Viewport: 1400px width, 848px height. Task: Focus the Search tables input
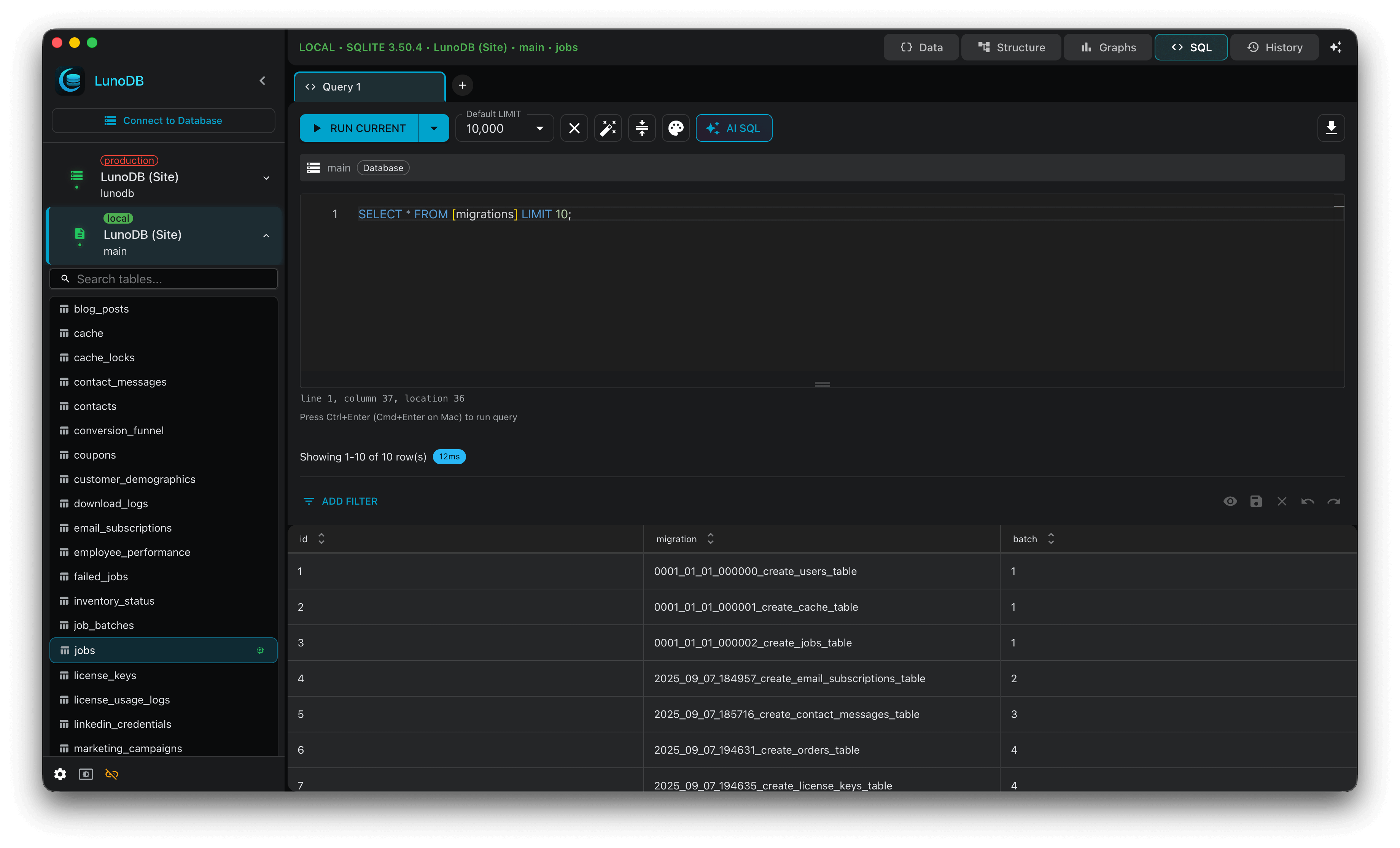pos(164,279)
